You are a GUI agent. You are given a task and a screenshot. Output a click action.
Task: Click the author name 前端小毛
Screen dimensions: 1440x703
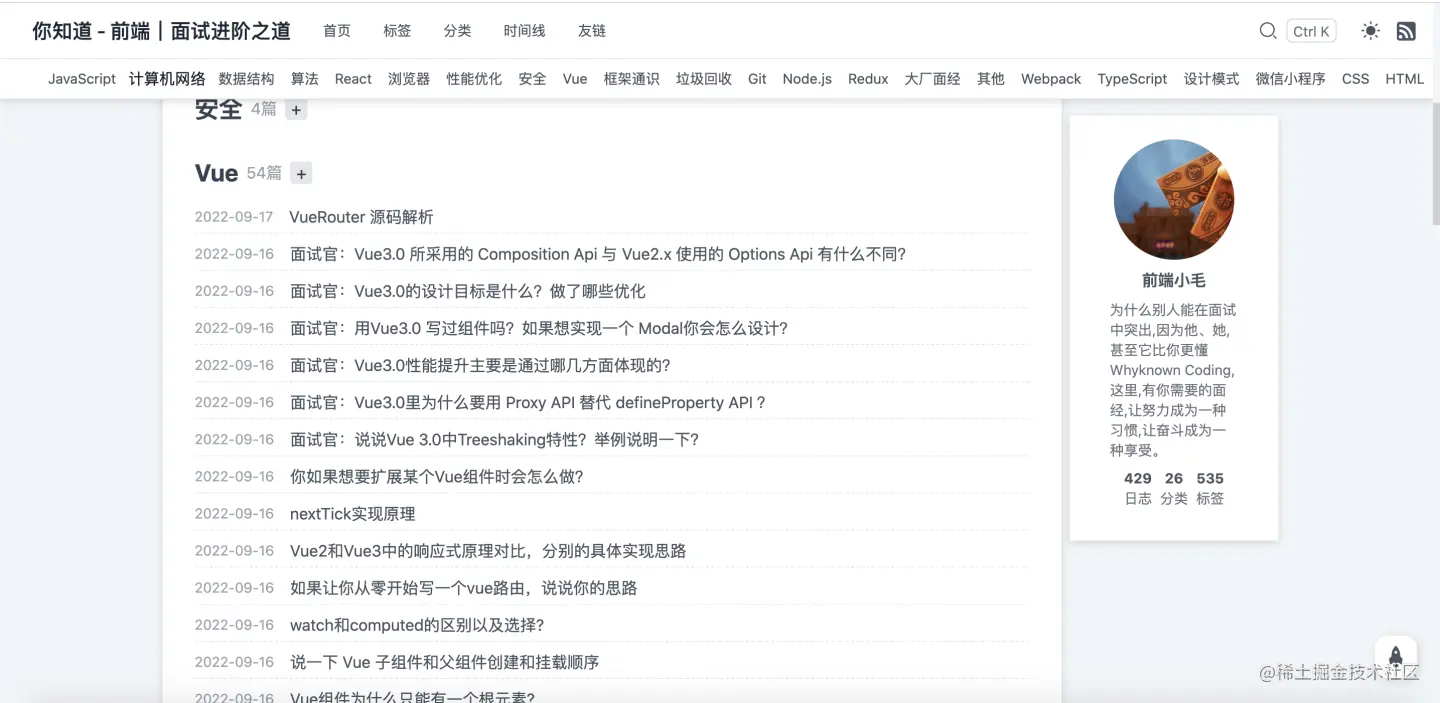pos(1174,280)
